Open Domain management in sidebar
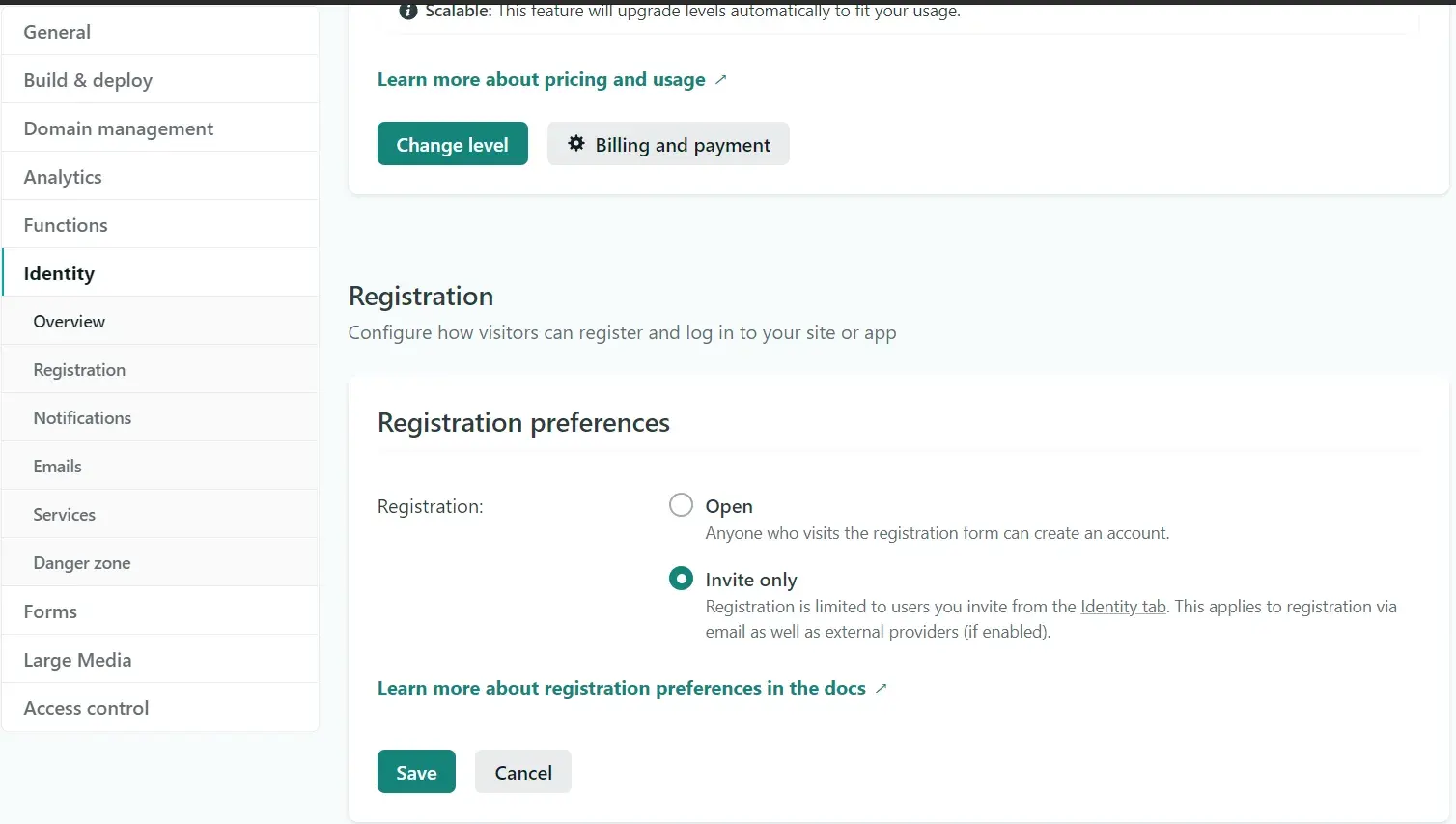The image size is (1456, 824). click(x=160, y=128)
